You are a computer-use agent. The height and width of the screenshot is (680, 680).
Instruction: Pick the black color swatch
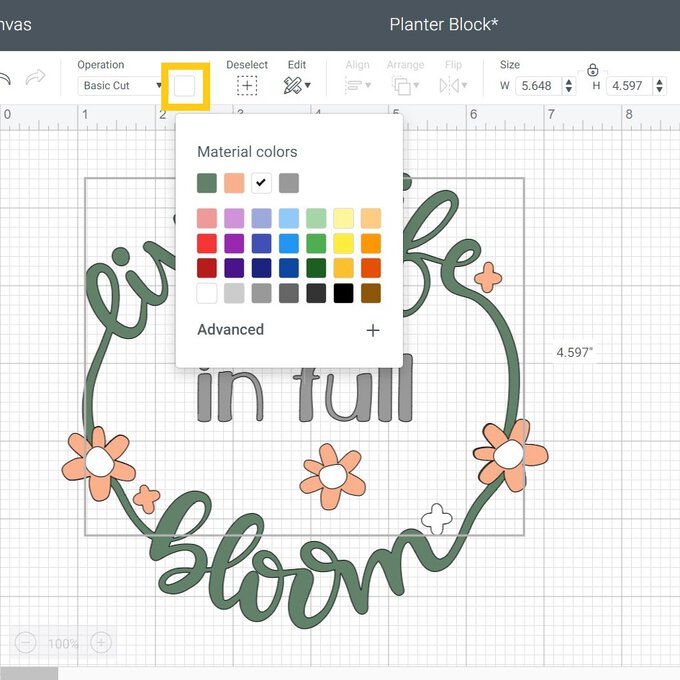(343, 293)
